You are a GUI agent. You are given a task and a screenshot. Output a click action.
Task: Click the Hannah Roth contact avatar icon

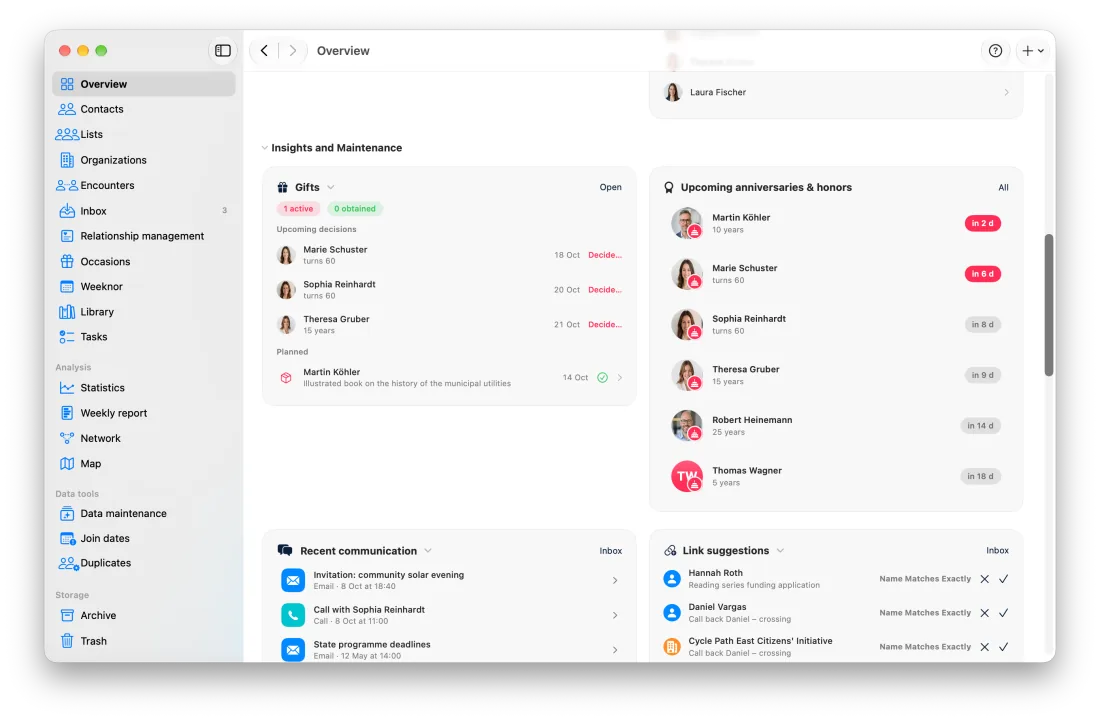click(x=671, y=579)
